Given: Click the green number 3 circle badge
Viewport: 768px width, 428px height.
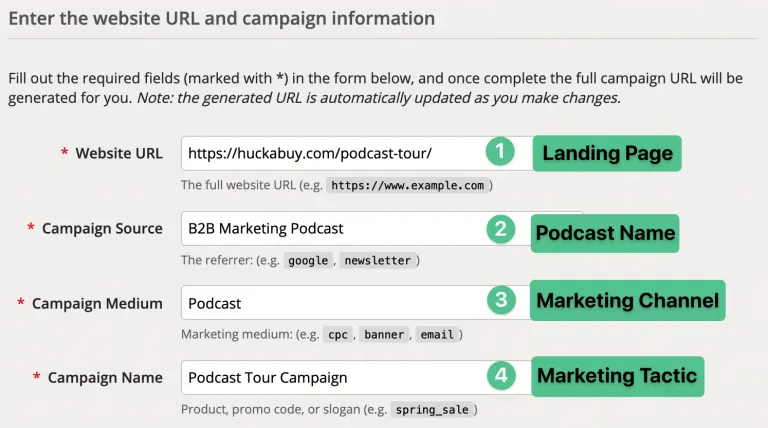Looking at the screenshot, I should (x=501, y=300).
